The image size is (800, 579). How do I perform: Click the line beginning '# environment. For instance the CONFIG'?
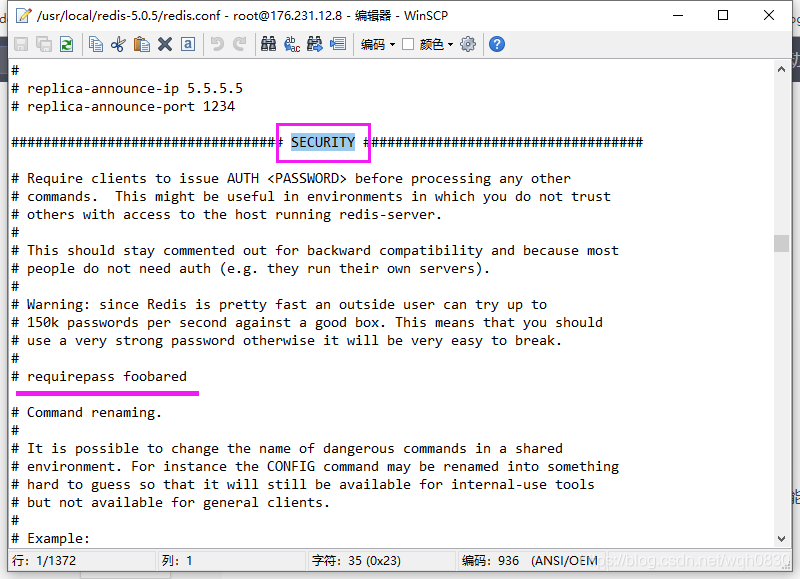(x=315, y=466)
